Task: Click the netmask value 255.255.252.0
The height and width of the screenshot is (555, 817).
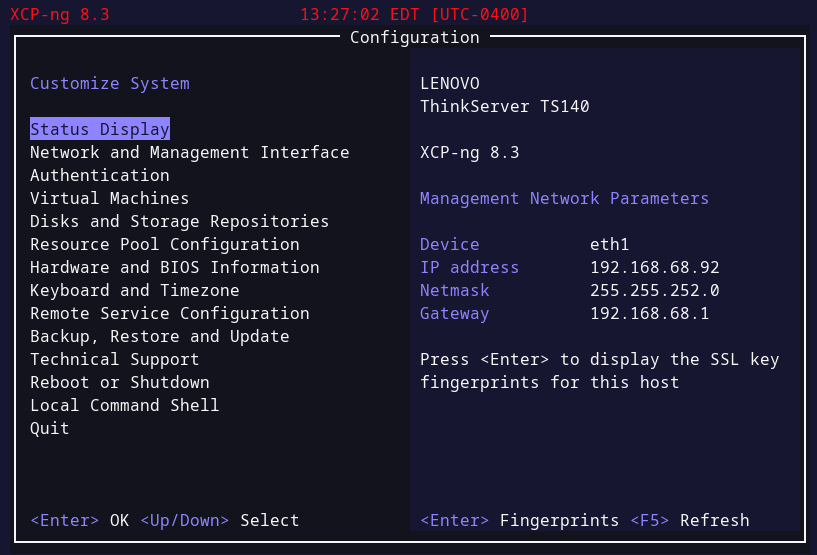Action: [x=654, y=290]
